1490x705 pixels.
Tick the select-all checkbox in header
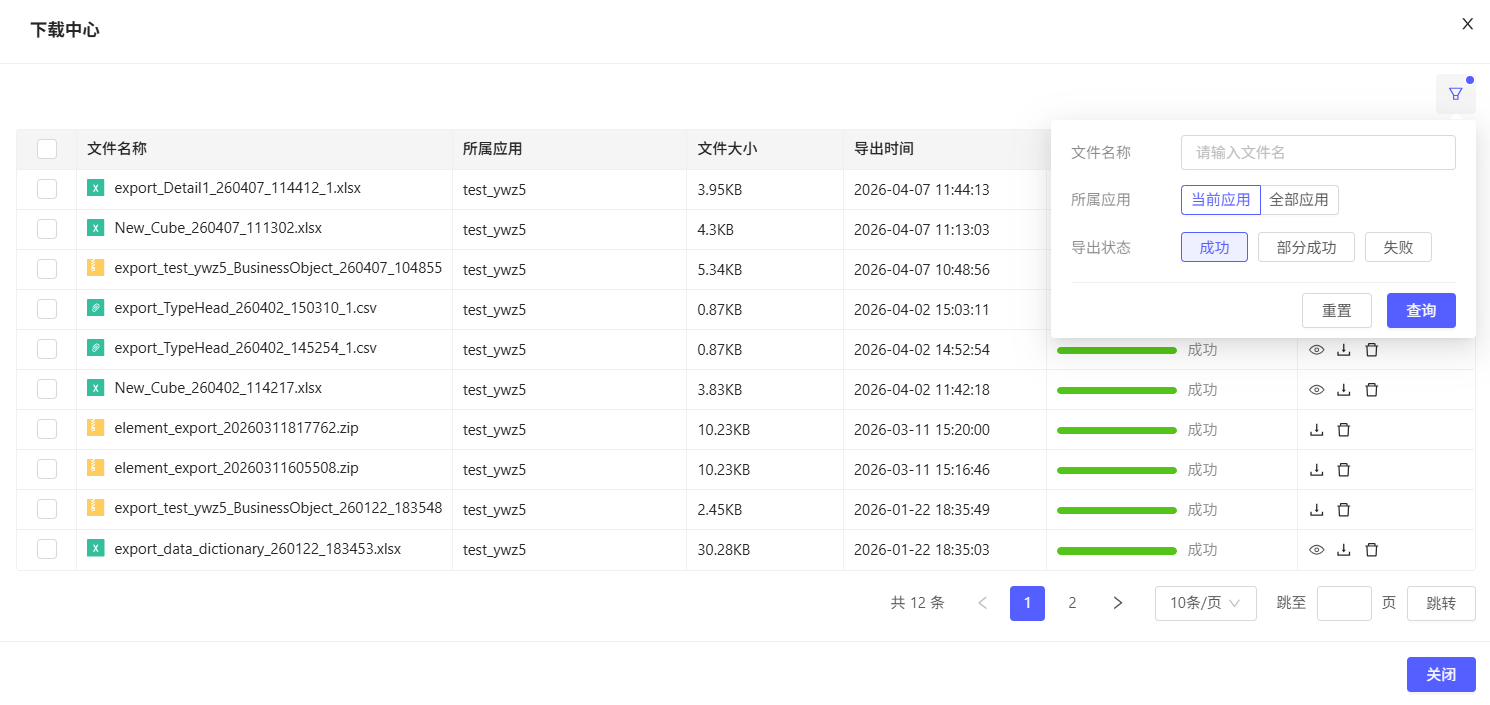47,149
